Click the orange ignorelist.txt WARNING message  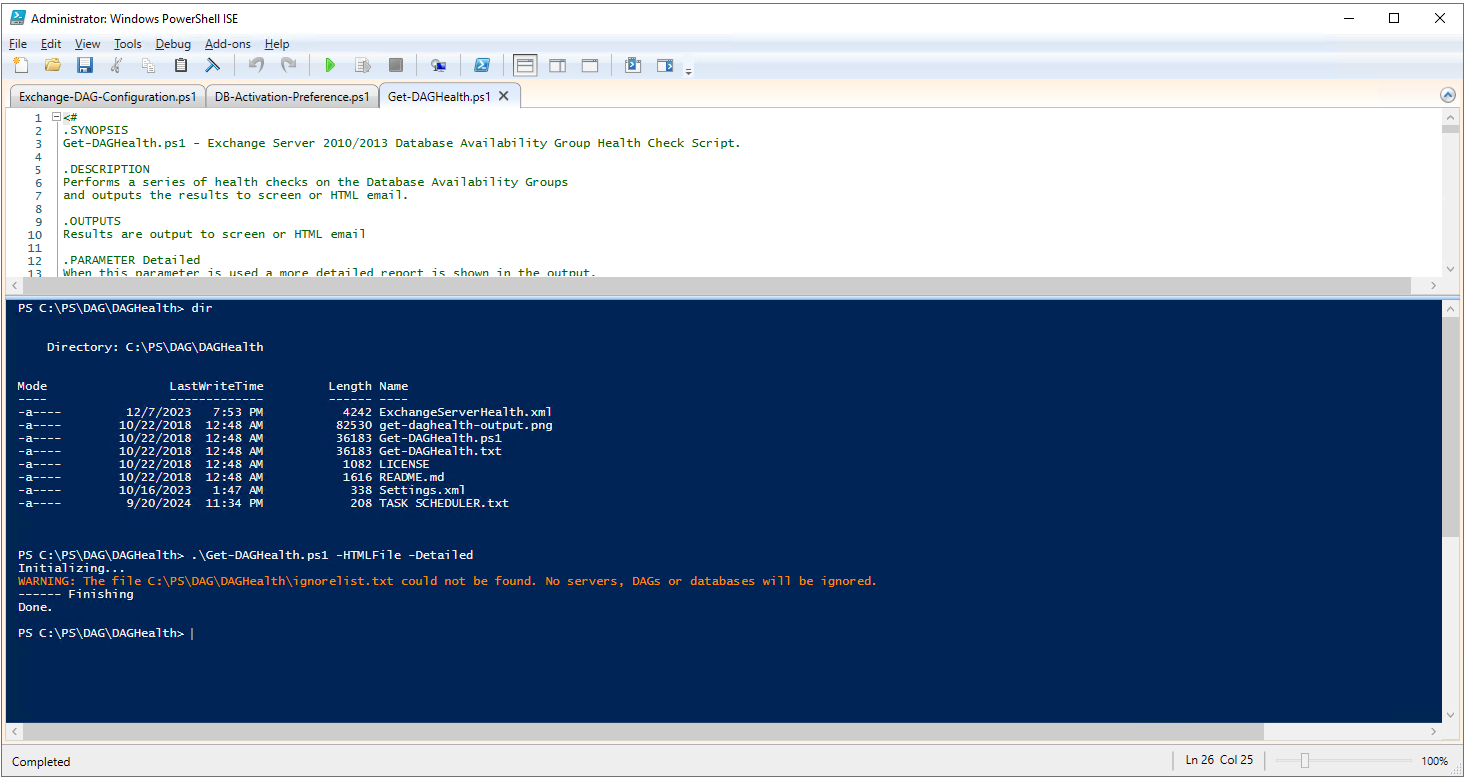pyautogui.click(x=447, y=581)
